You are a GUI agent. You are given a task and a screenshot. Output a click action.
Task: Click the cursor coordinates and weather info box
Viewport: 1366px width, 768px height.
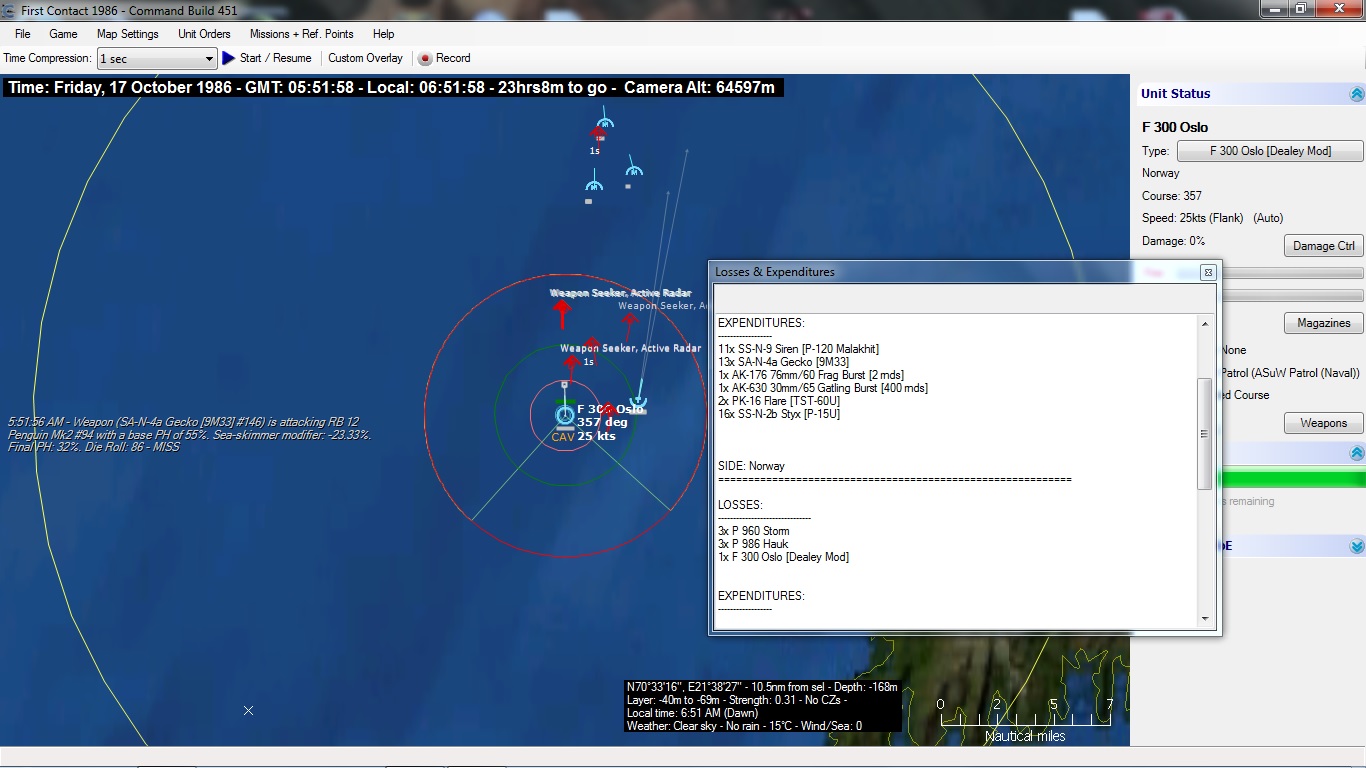(763, 706)
